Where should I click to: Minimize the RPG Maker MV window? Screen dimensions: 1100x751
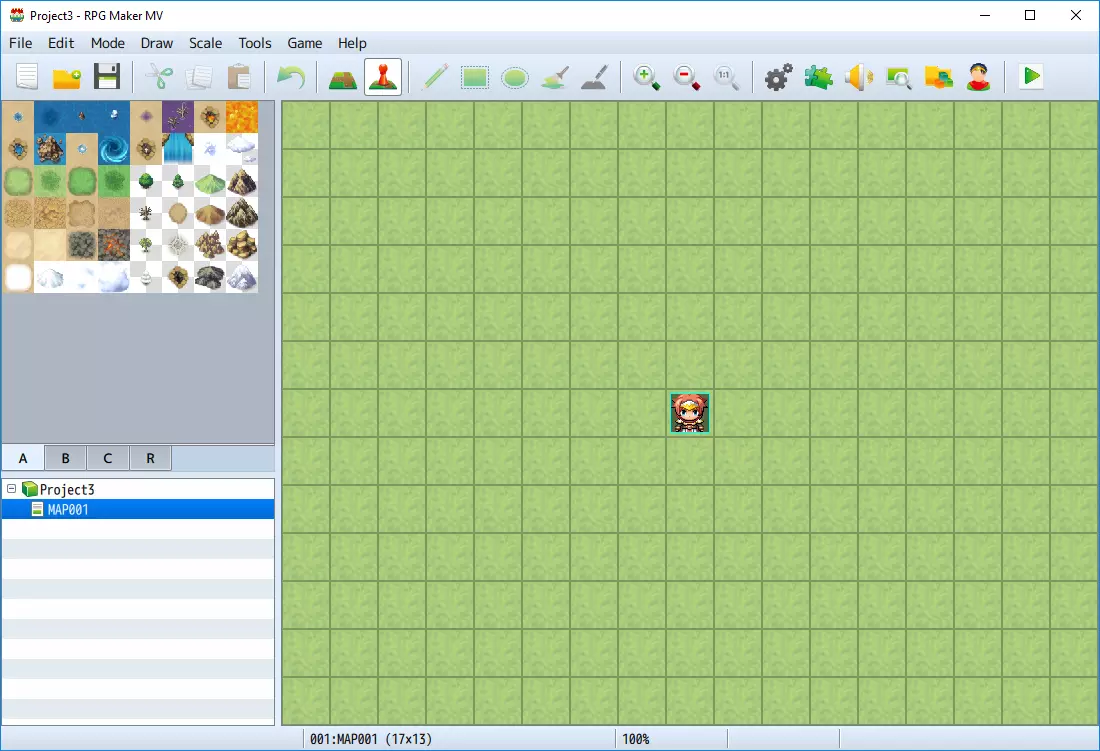pyautogui.click(x=985, y=15)
